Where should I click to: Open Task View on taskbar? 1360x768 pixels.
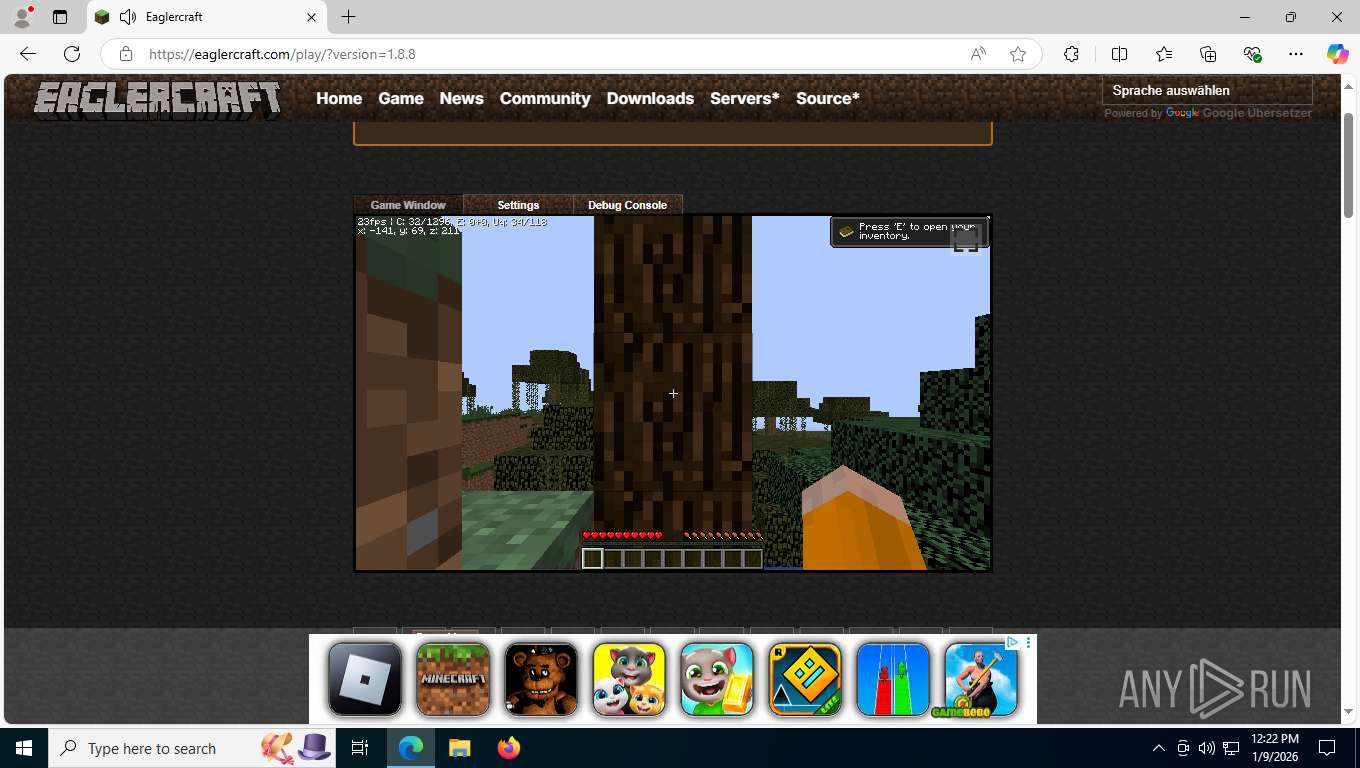click(360, 748)
